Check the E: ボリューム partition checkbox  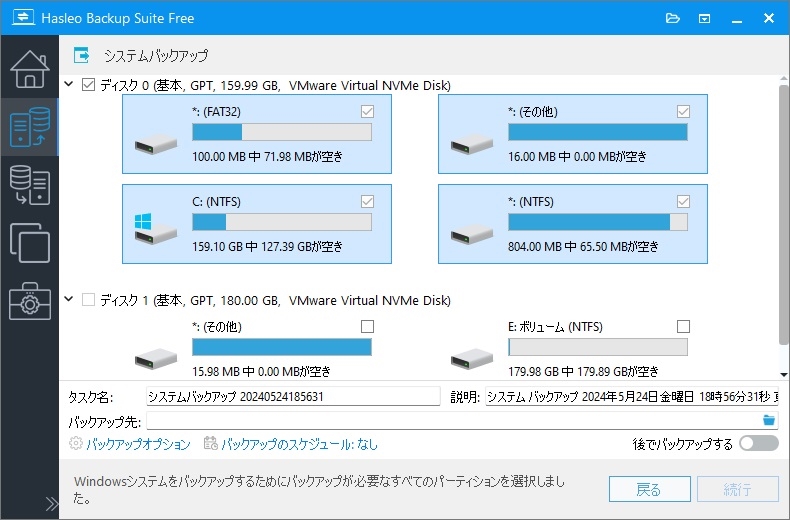tap(683, 327)
